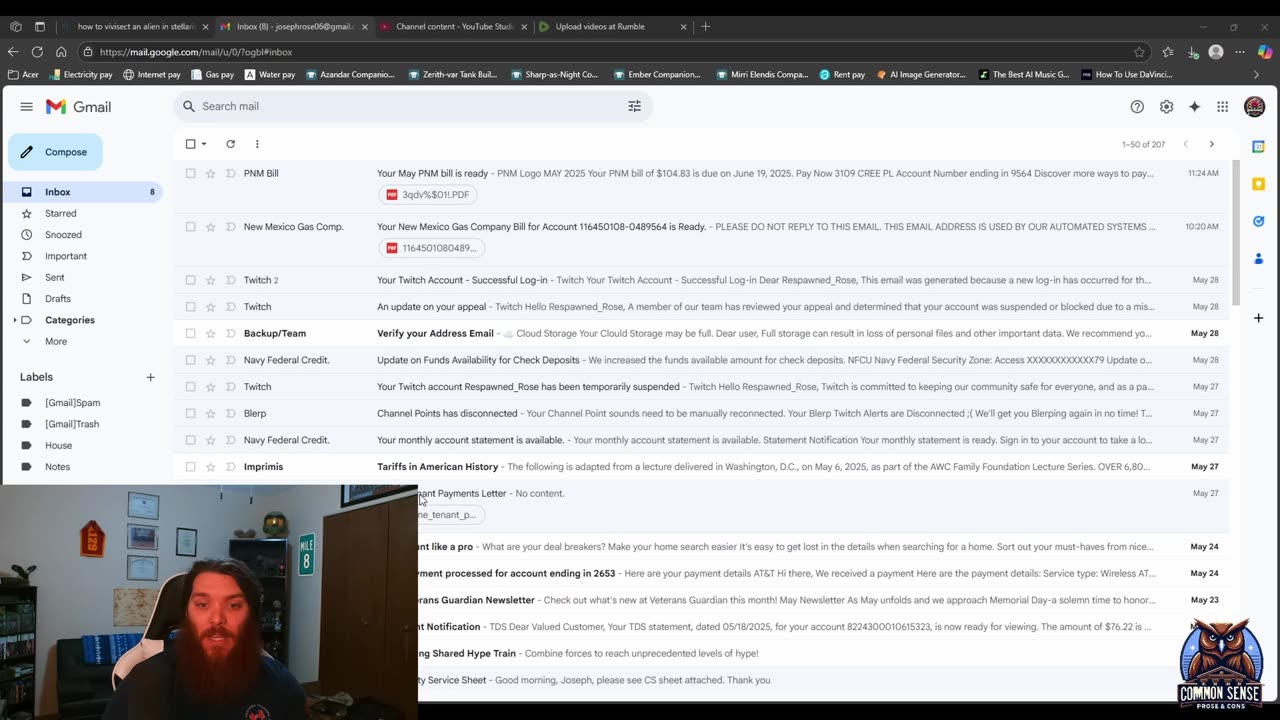Open the House label

(x=58, y=445)
